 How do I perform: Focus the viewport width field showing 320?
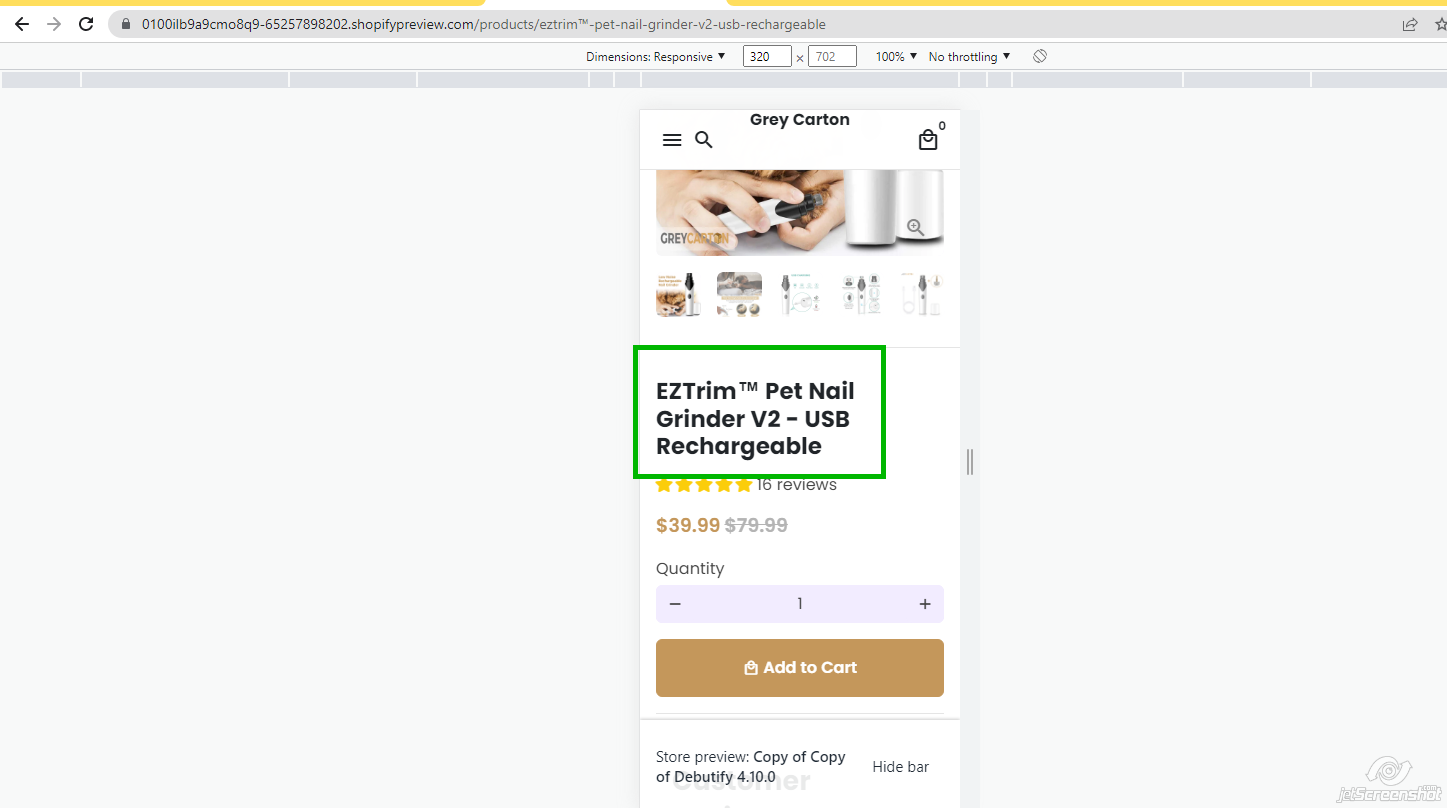767,57
